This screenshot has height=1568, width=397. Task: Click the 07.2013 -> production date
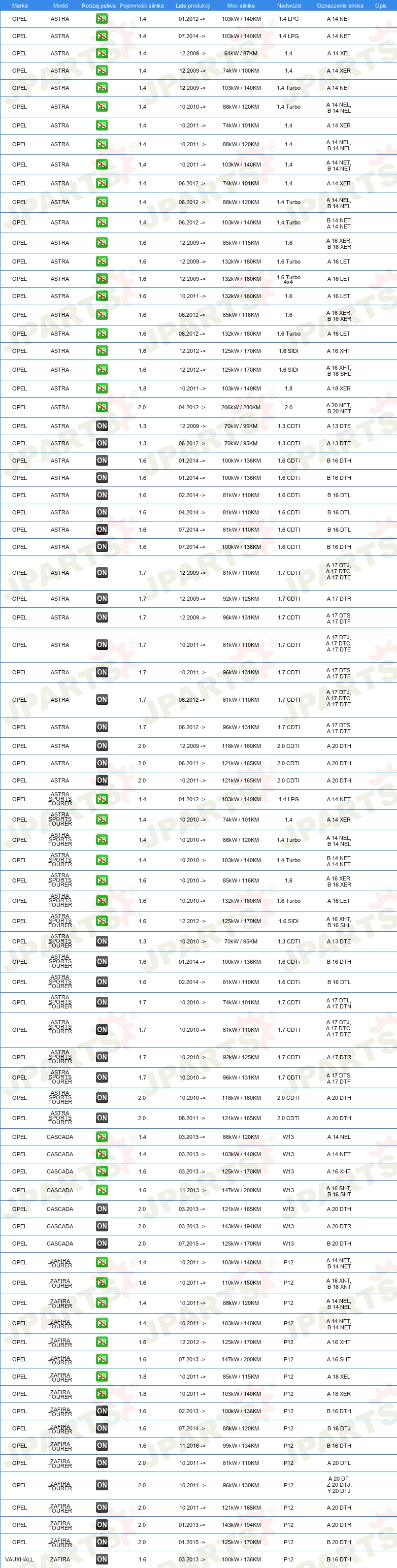(x=192, y=1359)
